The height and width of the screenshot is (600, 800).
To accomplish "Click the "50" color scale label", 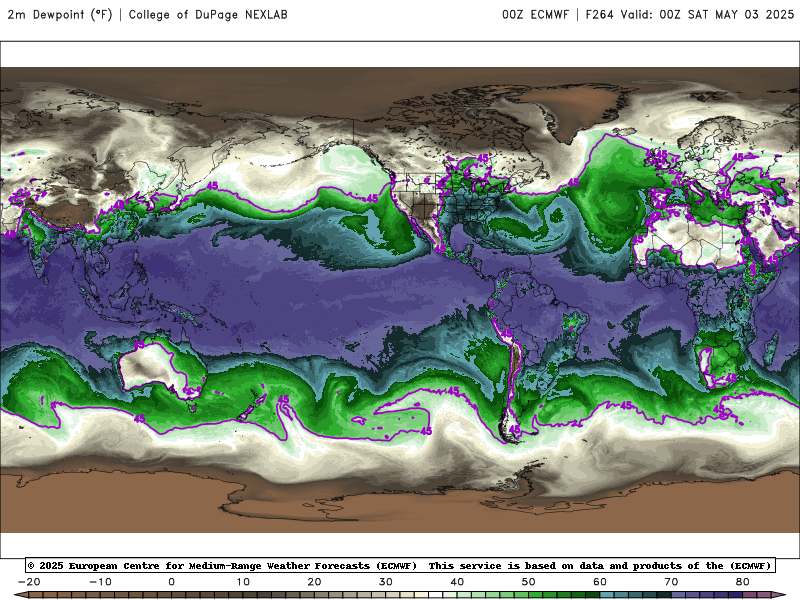I will point(529,582).
